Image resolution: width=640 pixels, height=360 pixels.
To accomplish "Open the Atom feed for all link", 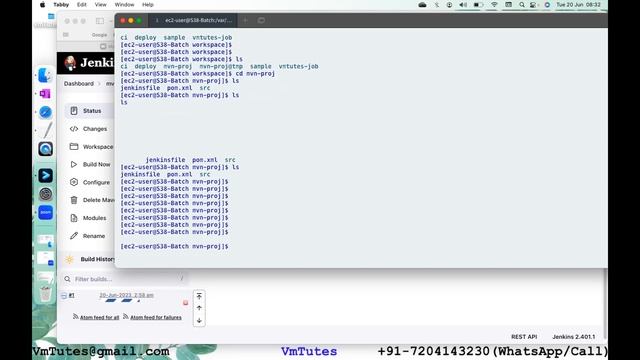I will pyautogui.click(x=100, y=317).
